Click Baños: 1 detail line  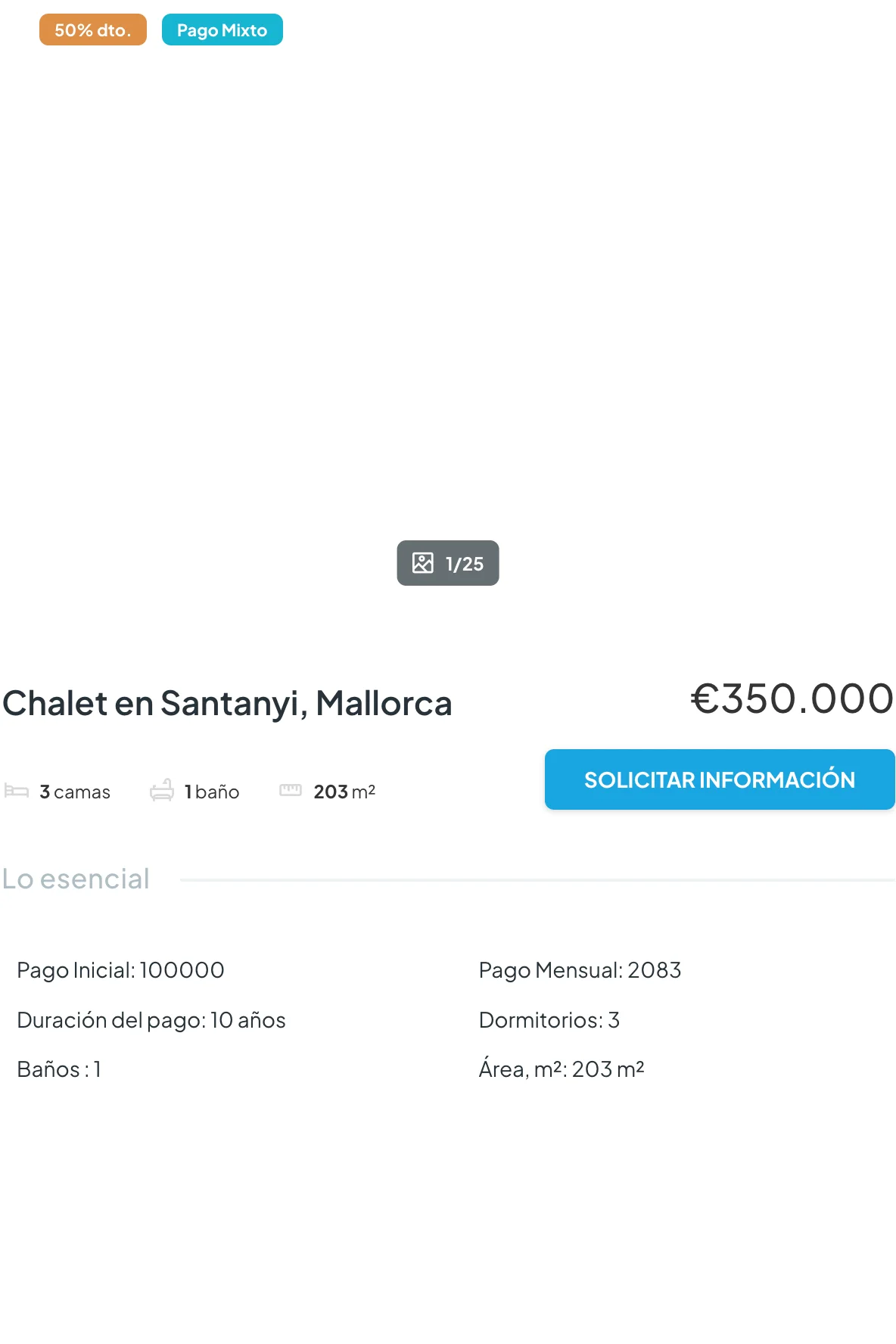[59, 1069]
